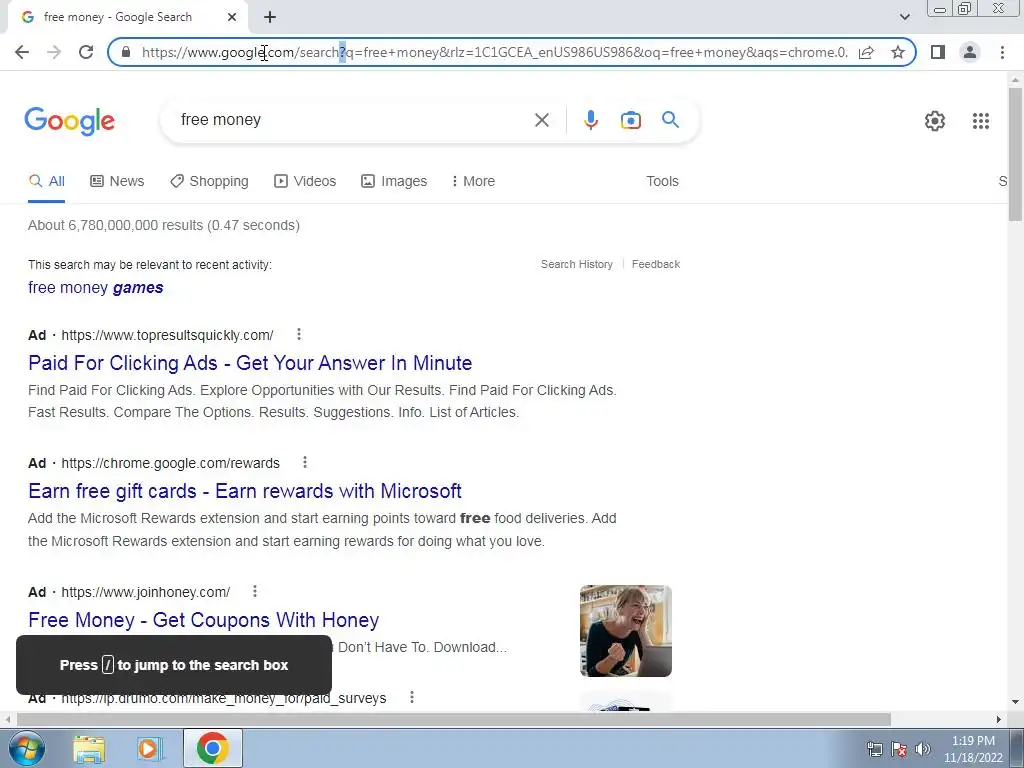Open 'Paid For Clicking Ads' ad result

tap(250, 362)
